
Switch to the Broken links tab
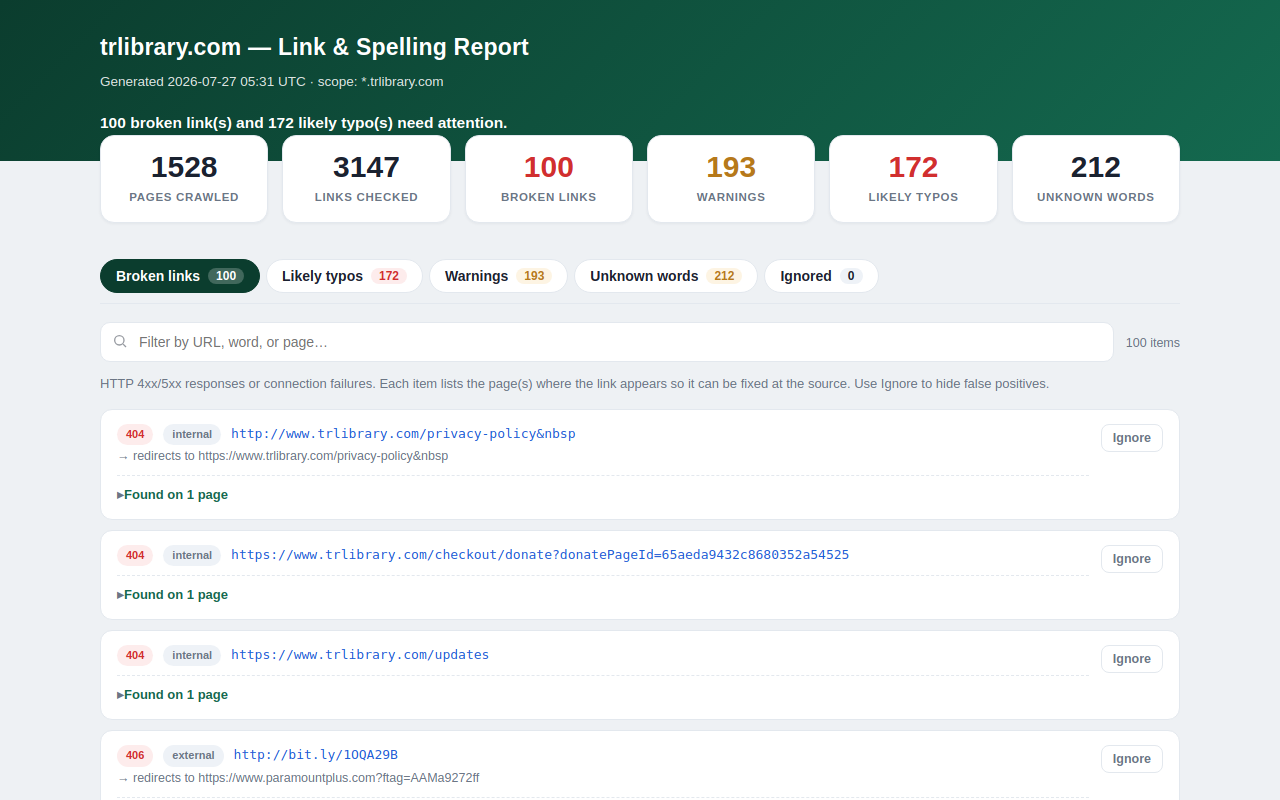coord(180,276)
